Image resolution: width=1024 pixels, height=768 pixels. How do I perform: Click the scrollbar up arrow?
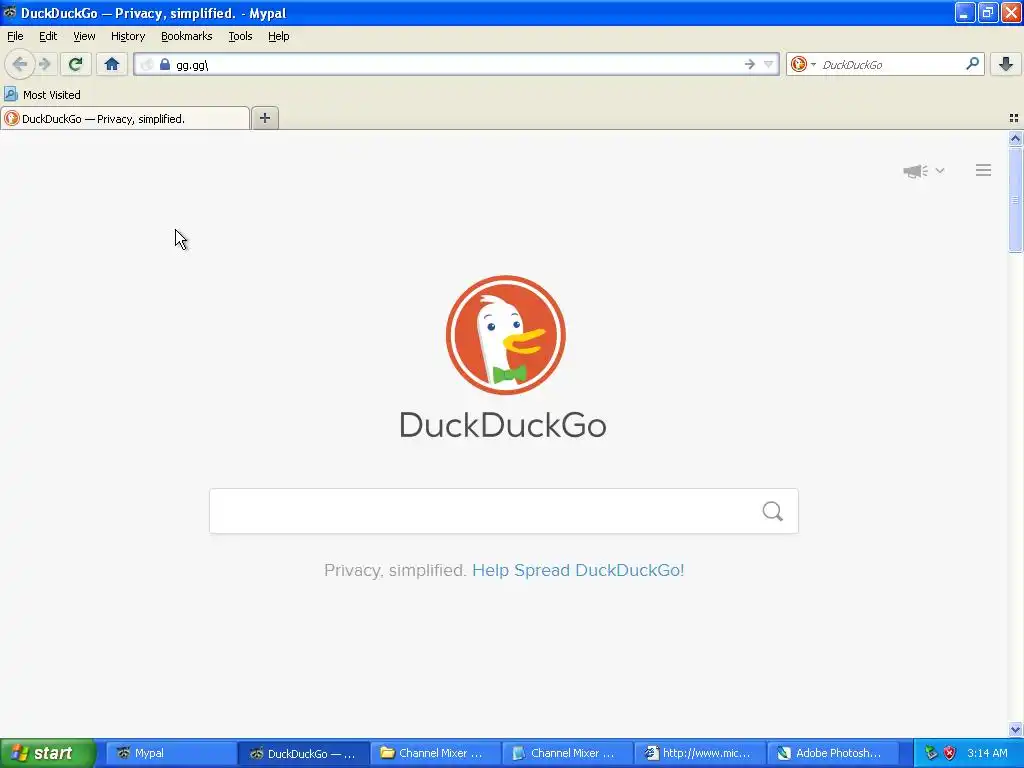(x=1015, y=138)
